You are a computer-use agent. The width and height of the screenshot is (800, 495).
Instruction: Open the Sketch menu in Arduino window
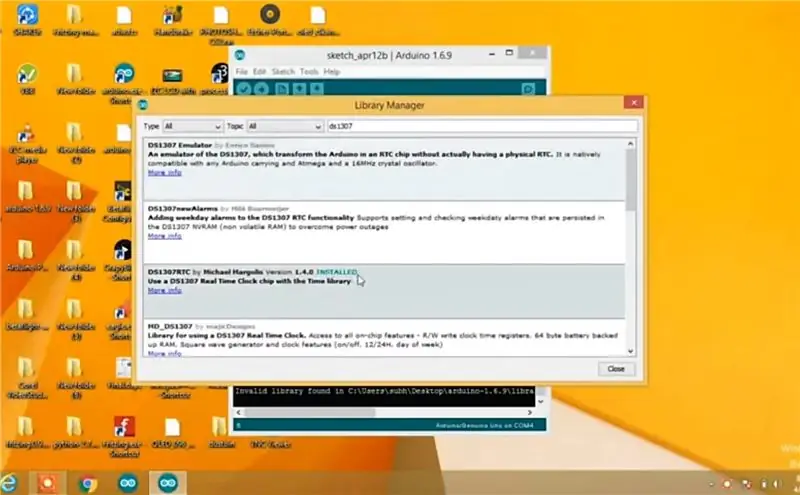click(x=283, y=71)
